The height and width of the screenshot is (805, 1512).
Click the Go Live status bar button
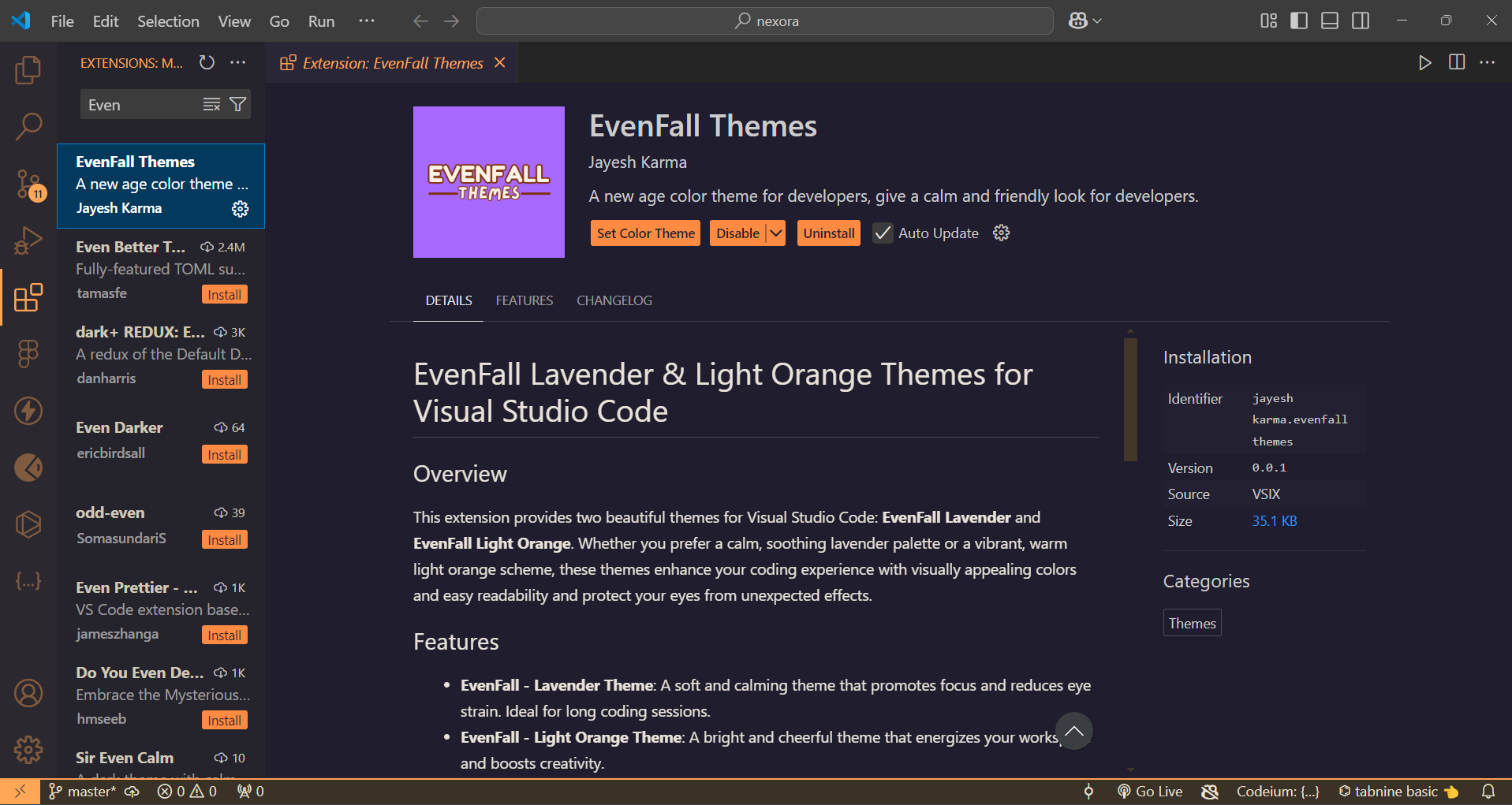click(1150, 792)
